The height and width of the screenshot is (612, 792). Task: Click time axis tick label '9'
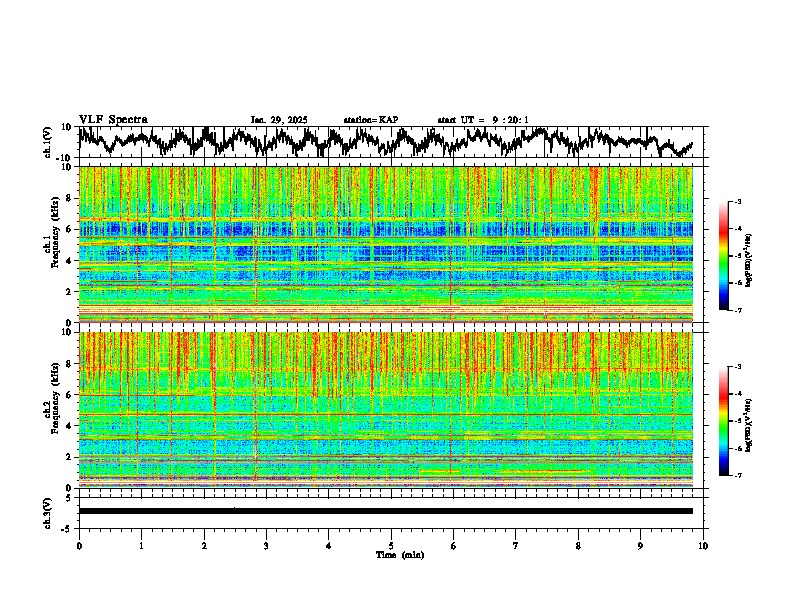point(640,546)
